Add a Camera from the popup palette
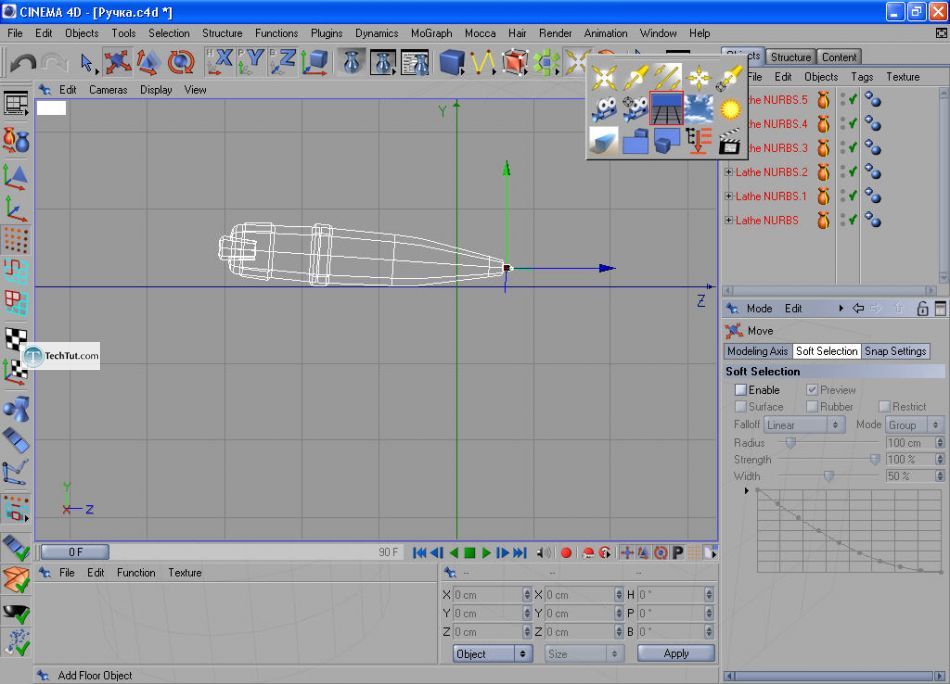The width and height of the screenshot is (950, 684). pyautogui.click(x=604, y=109)
